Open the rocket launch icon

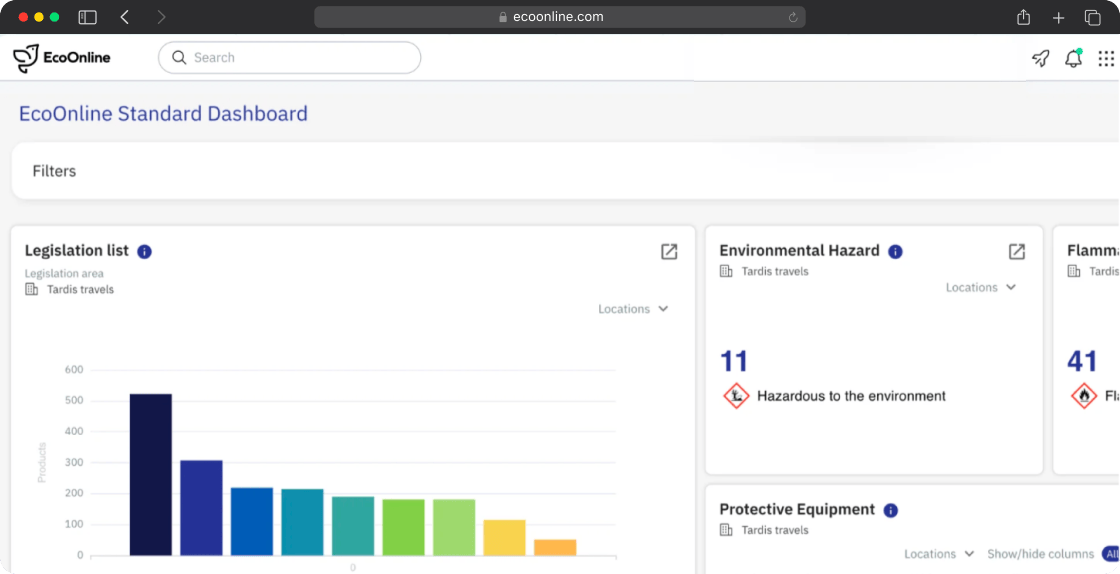(1041, 59)
